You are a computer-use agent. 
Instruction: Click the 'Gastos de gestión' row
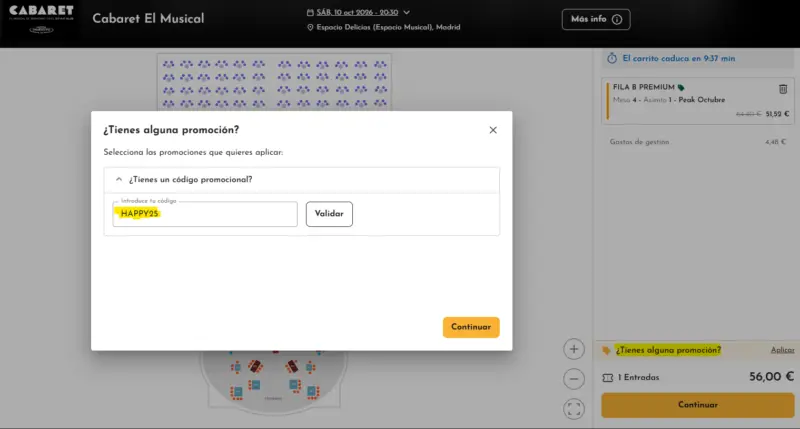[x=697, y=142]
